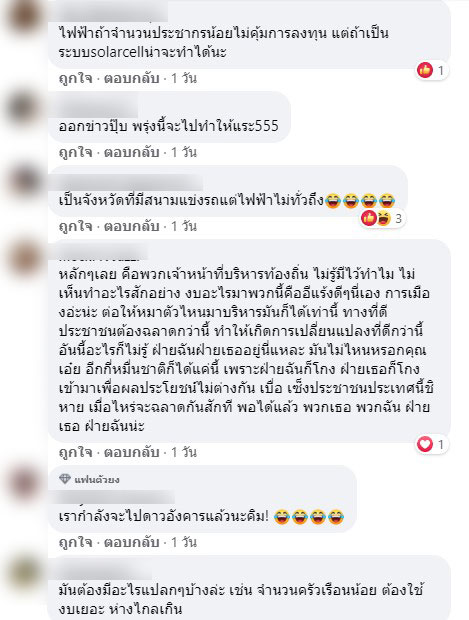Open avatar of the Mars comment author
469x620 pixels.
click(x=23, y=482)
